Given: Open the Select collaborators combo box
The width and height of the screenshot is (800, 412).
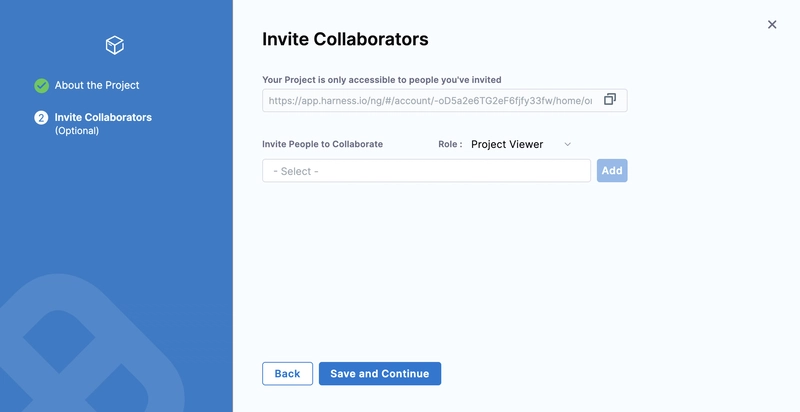Looking at the screenshot, I should point(427,171).
